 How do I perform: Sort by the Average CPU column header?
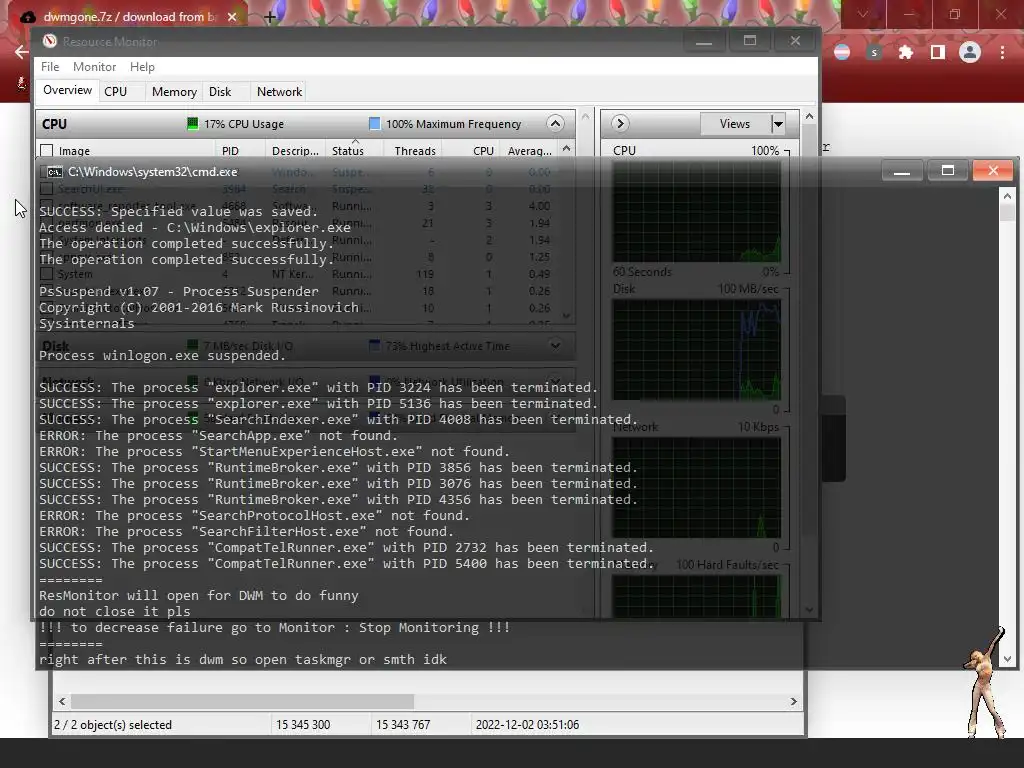[530, 151]
